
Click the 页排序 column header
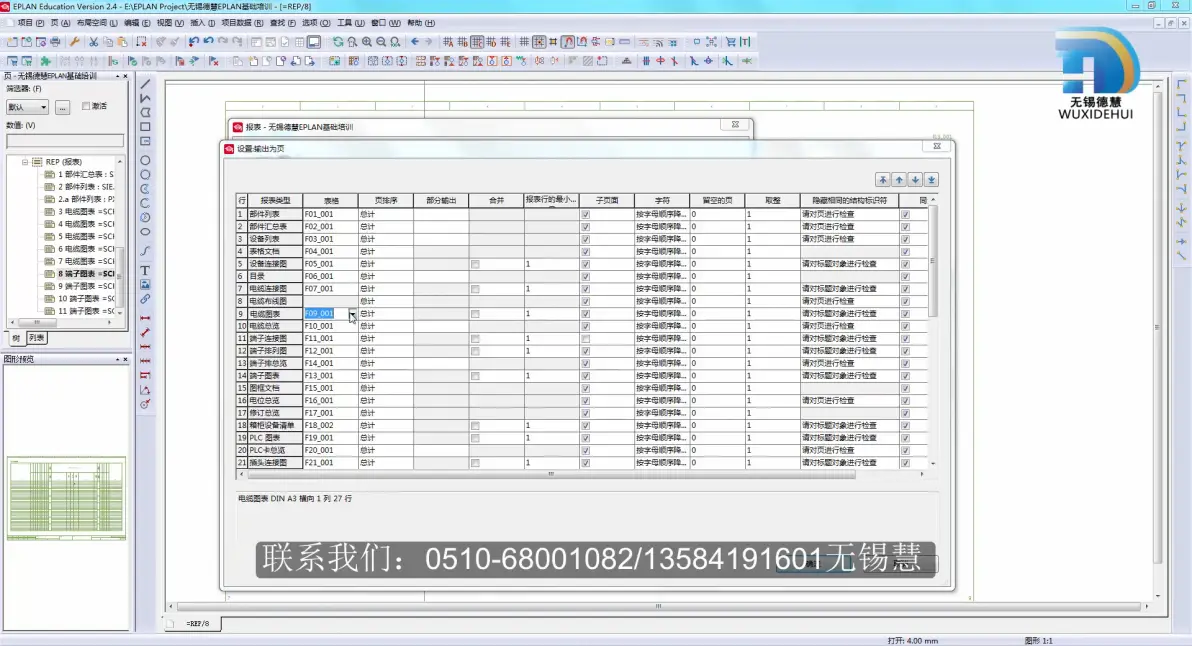coord(386,201)
